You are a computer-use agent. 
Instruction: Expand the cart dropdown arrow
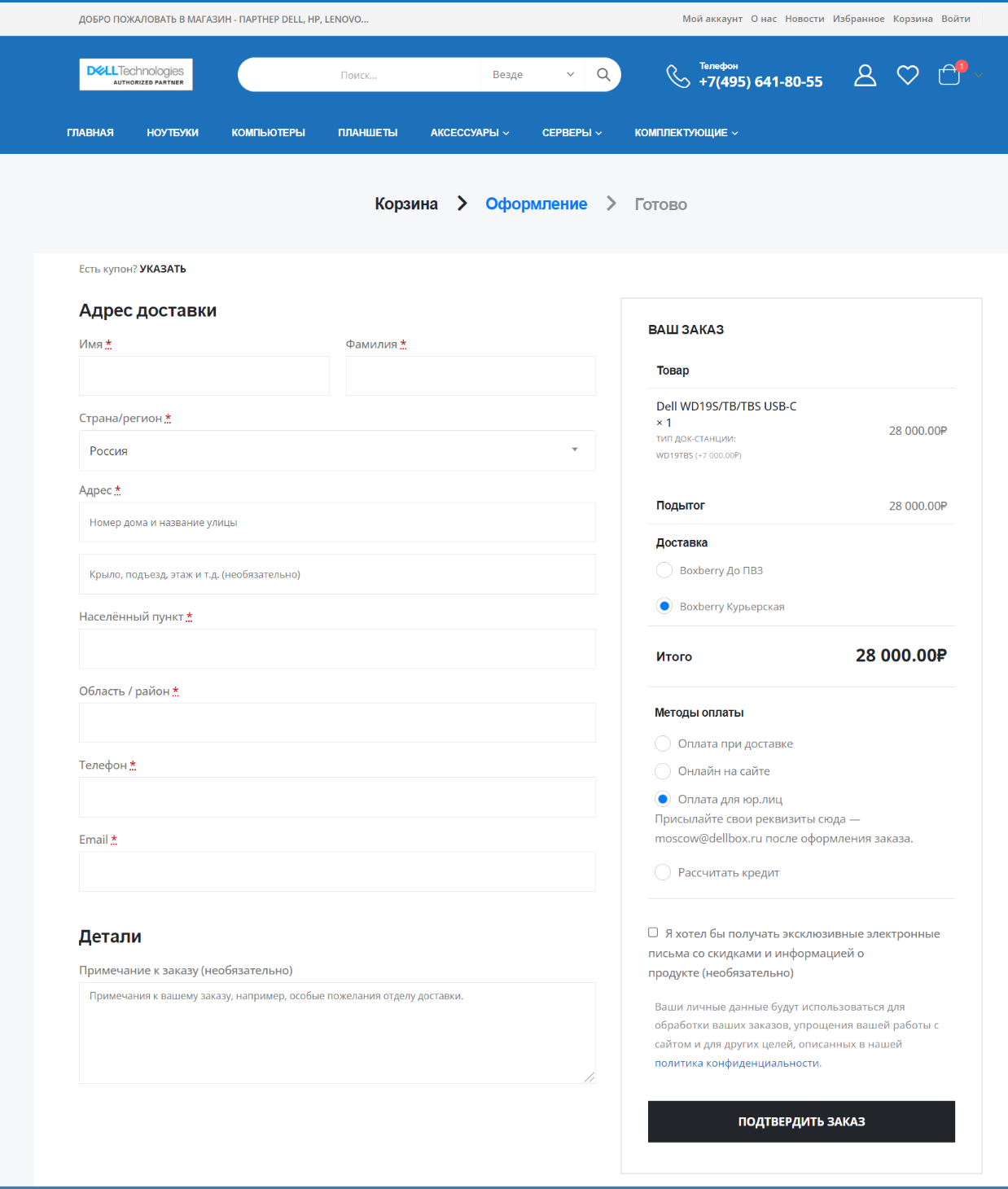pos(979,75)
